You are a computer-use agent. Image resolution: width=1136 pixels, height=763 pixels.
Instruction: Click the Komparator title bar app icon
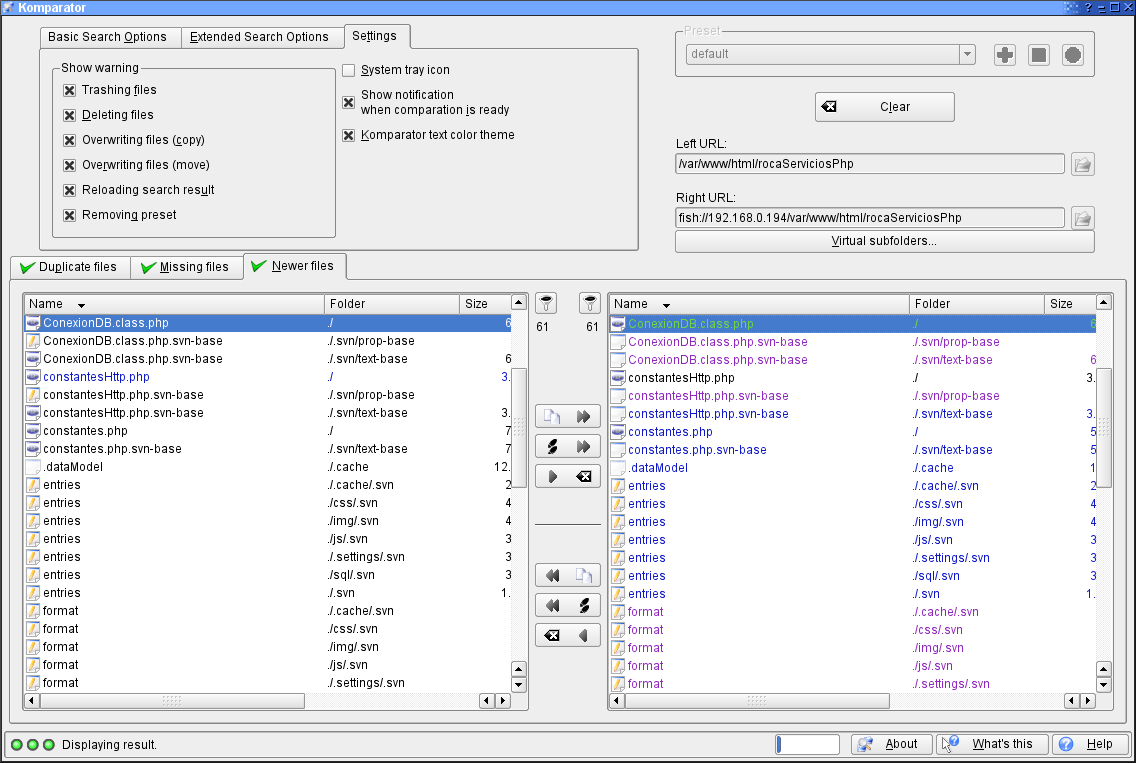point(8,7)
